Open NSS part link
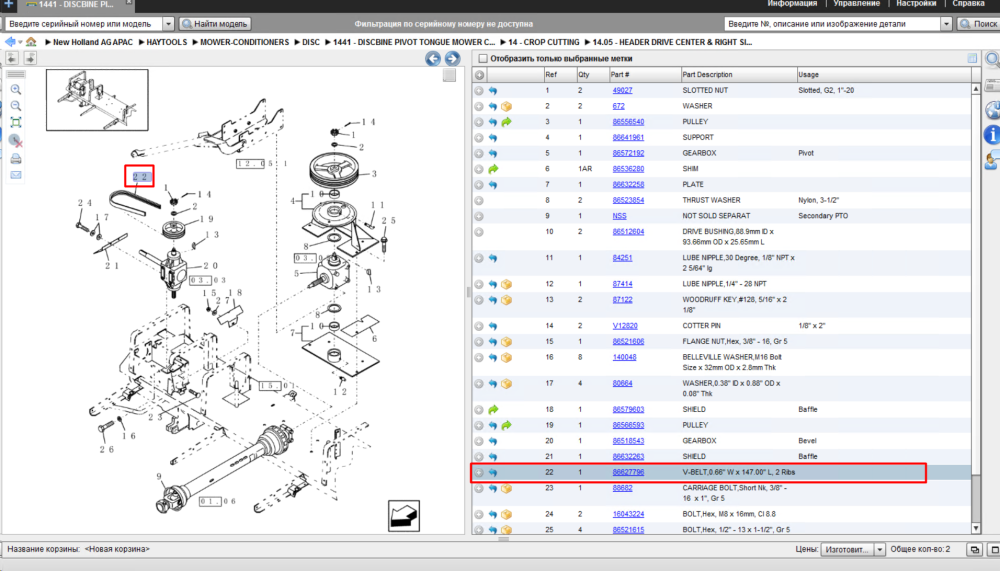 tap(619, 216)
